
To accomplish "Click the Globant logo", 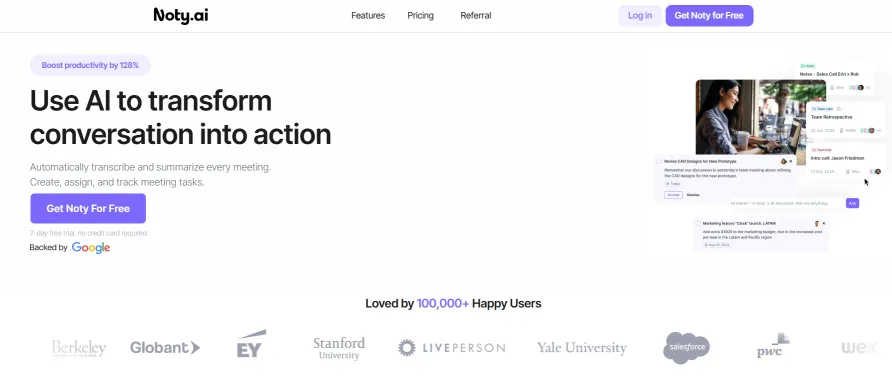I will pos(165,347).
